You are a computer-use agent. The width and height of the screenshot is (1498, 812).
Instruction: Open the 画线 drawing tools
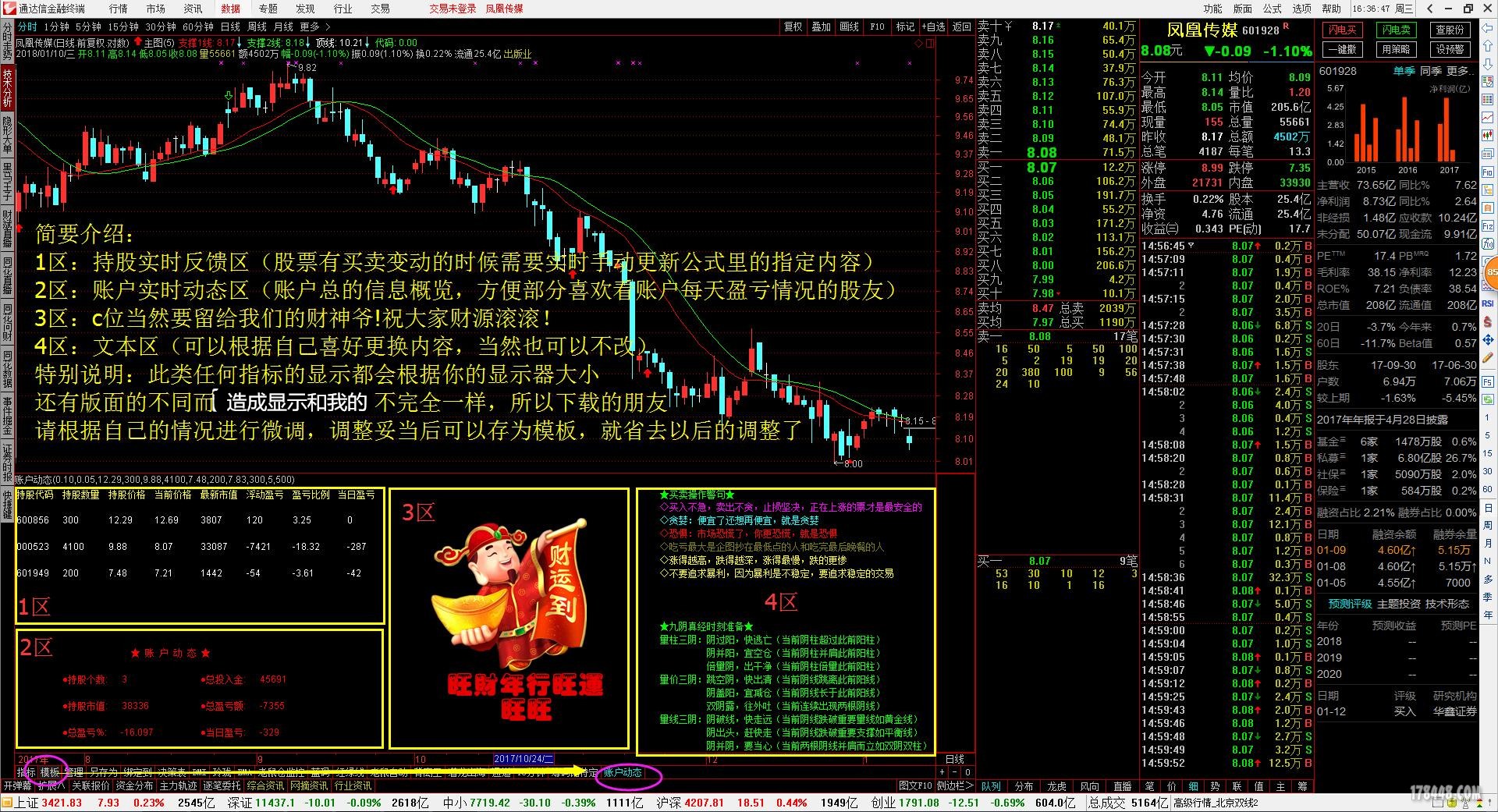(x=850, y=27)
